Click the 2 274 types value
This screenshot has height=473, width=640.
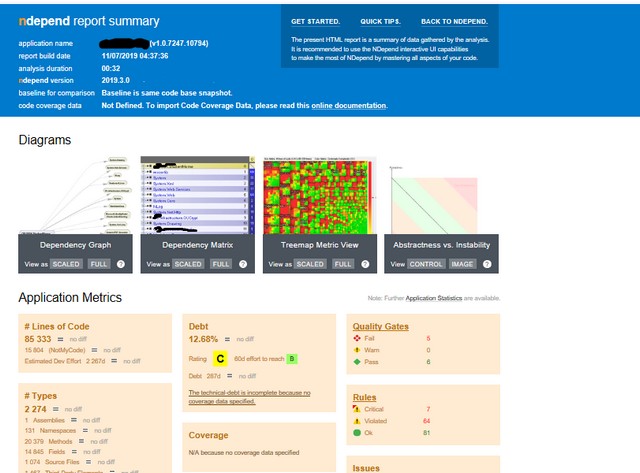point(36,409)
